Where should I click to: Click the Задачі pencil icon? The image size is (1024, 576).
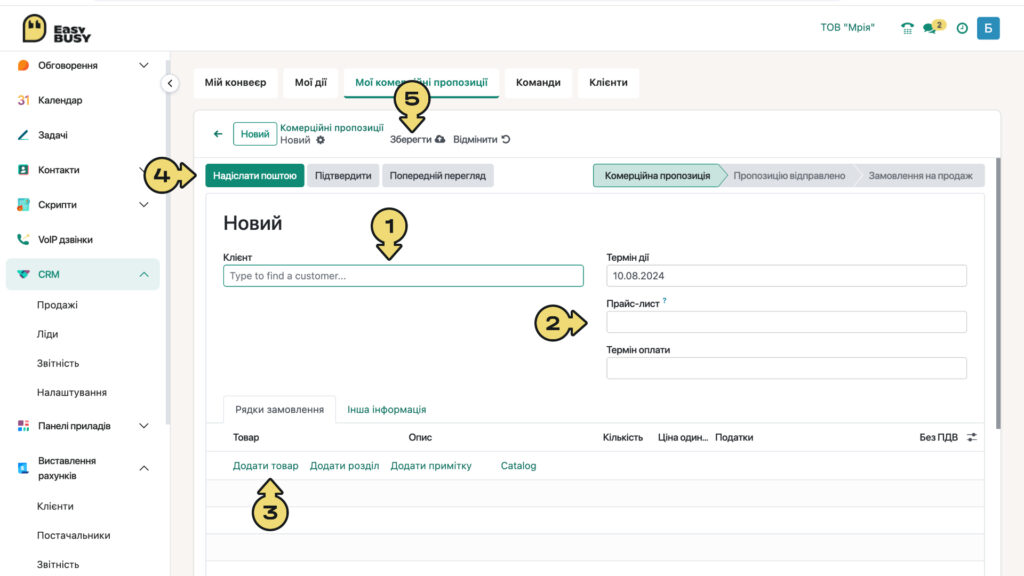tap(23, 135)
